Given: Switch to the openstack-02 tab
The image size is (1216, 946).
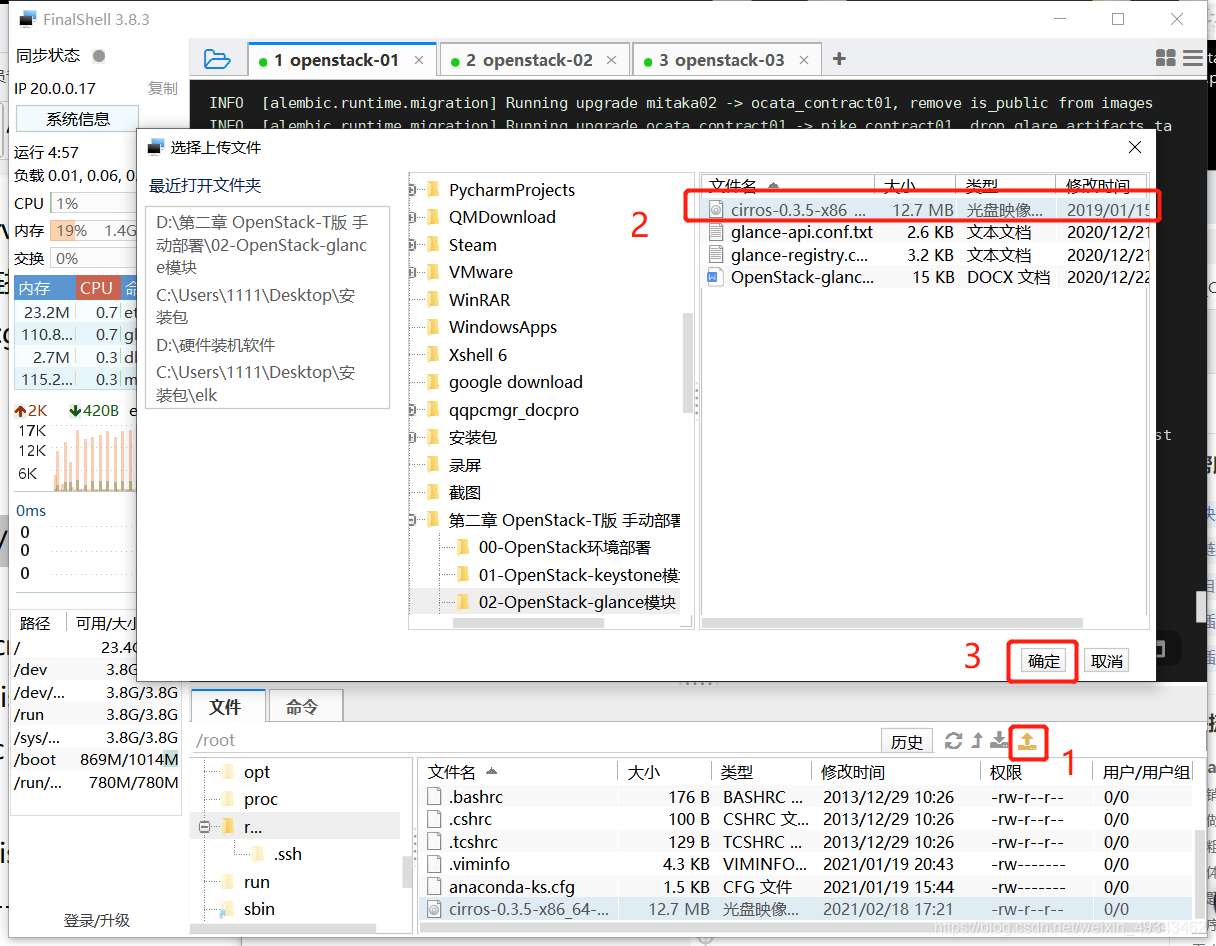Looking at the screenshot, I should (535, 60).
